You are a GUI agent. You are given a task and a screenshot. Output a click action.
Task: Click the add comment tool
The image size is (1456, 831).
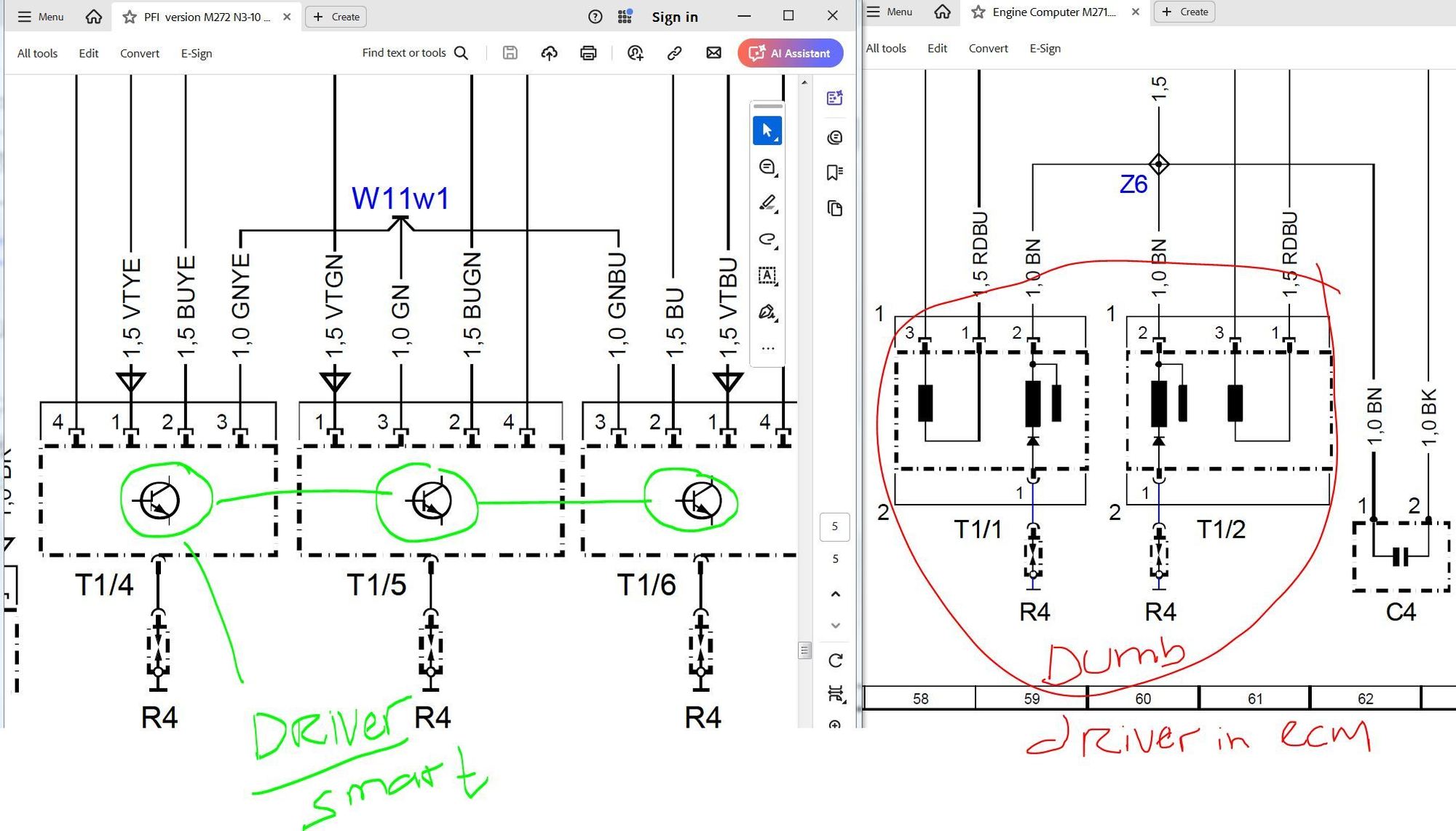tap(767, 167)
